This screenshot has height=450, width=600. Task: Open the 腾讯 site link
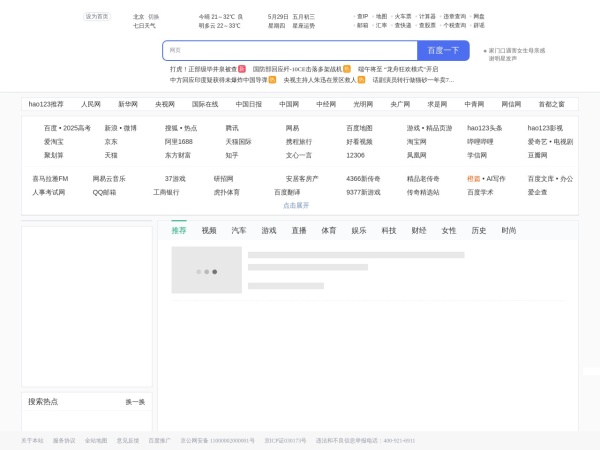pyautogui.click(x=232, y=128)
